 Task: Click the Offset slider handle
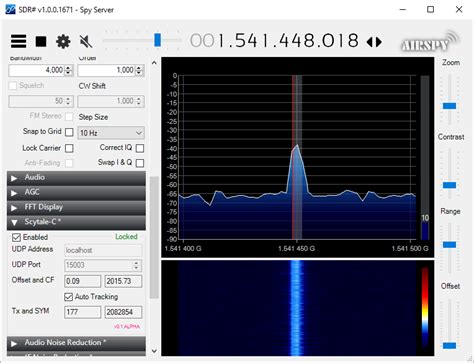coord(449,346)
